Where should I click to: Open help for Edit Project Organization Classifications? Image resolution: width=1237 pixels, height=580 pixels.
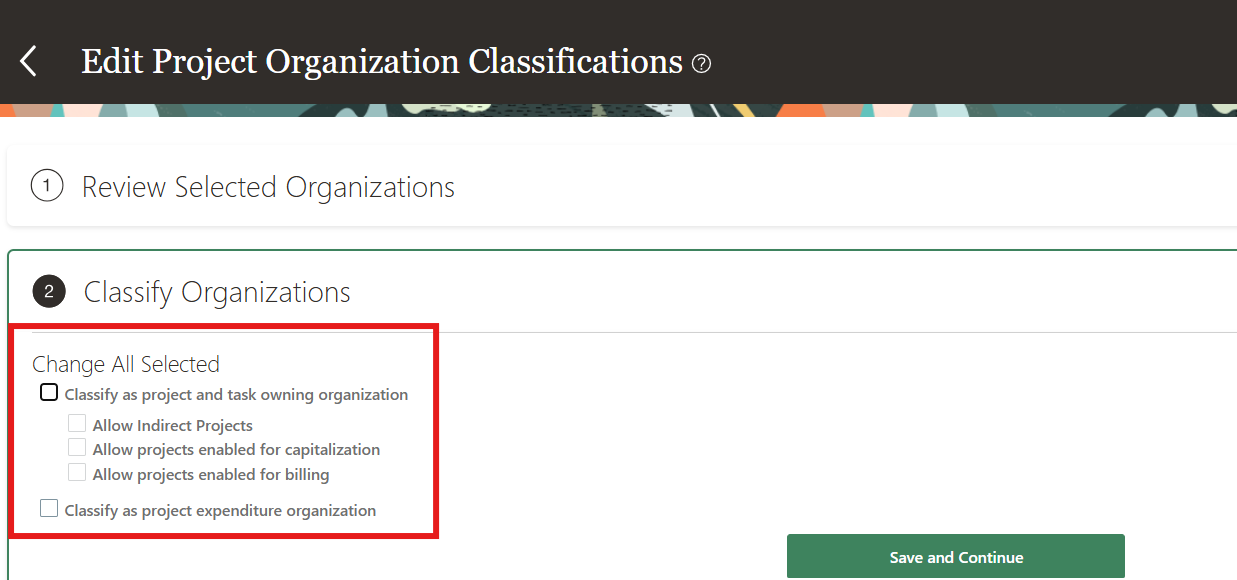[x=701, y=63]
